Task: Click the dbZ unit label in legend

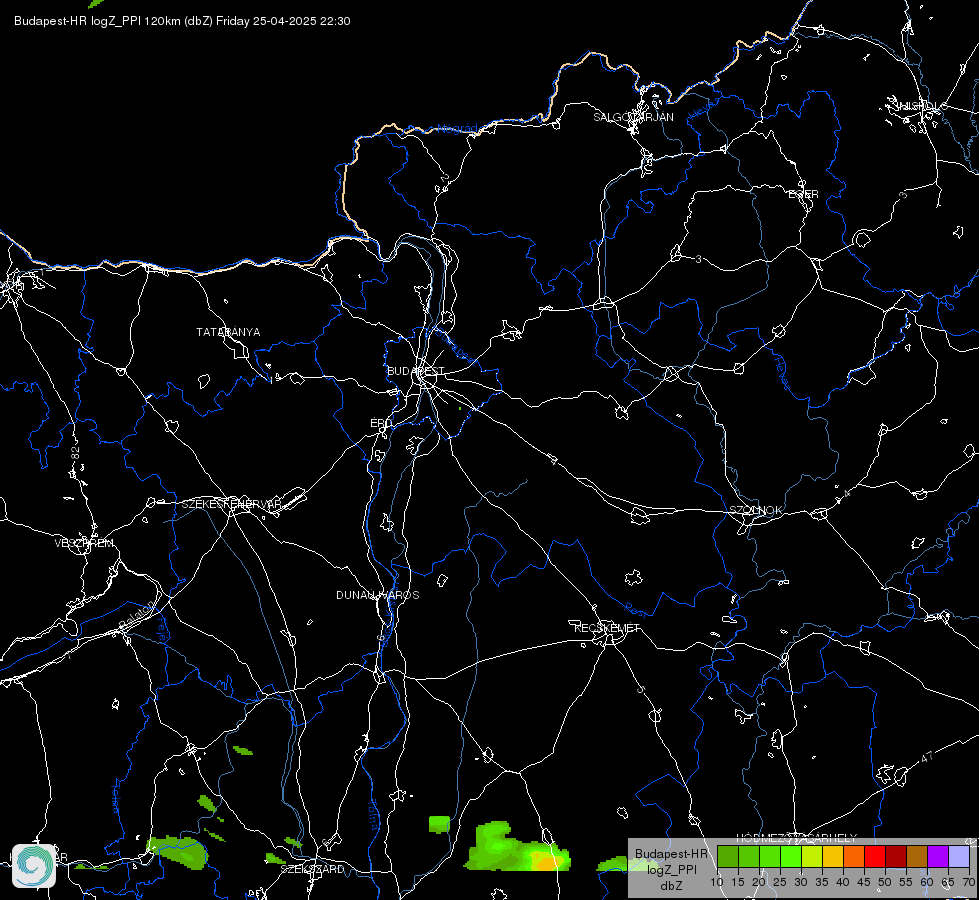Action: coord(671,886)
